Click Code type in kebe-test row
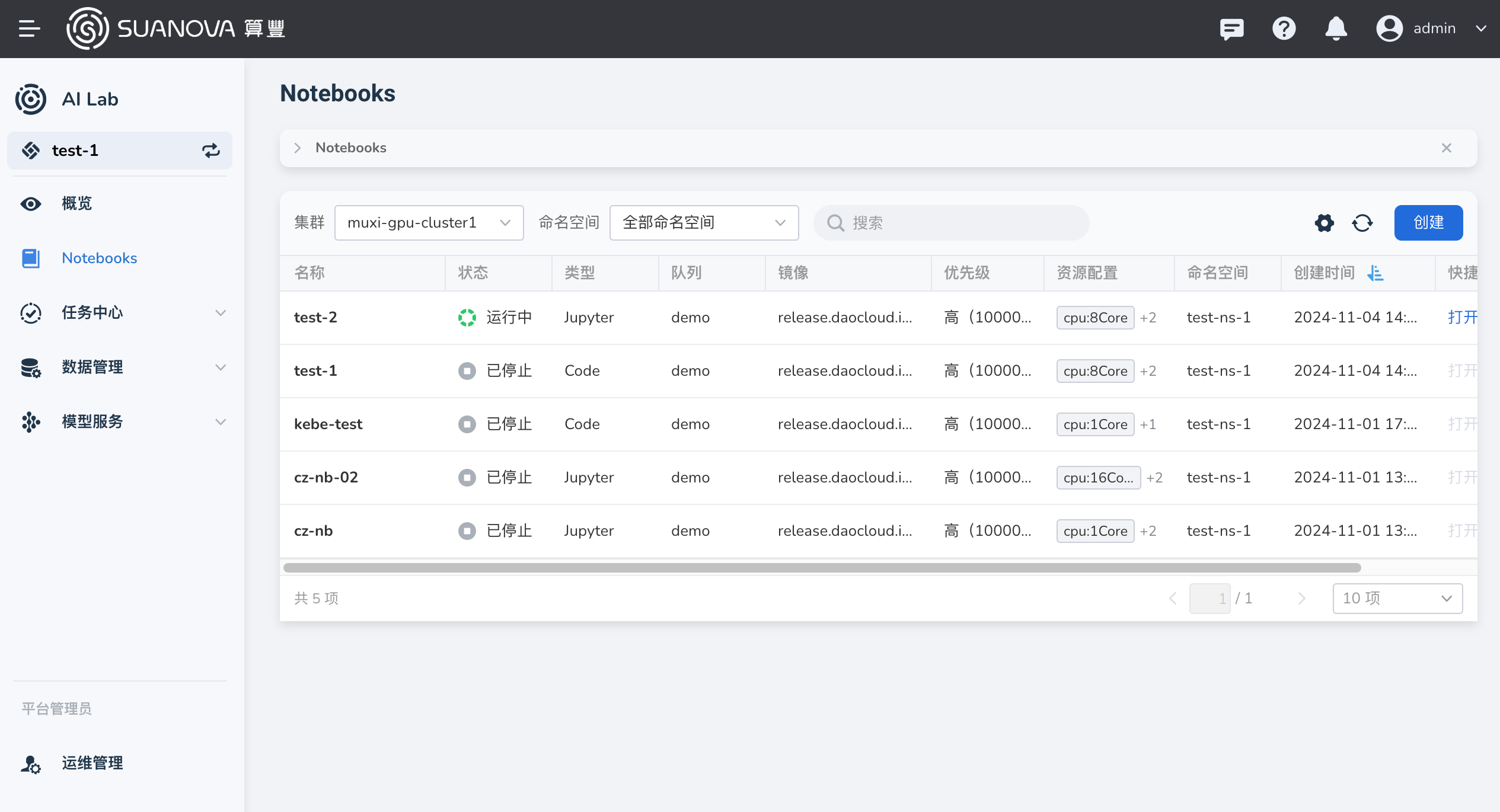The height and width of the screenshot is (812, 1500). click(582, 424)
